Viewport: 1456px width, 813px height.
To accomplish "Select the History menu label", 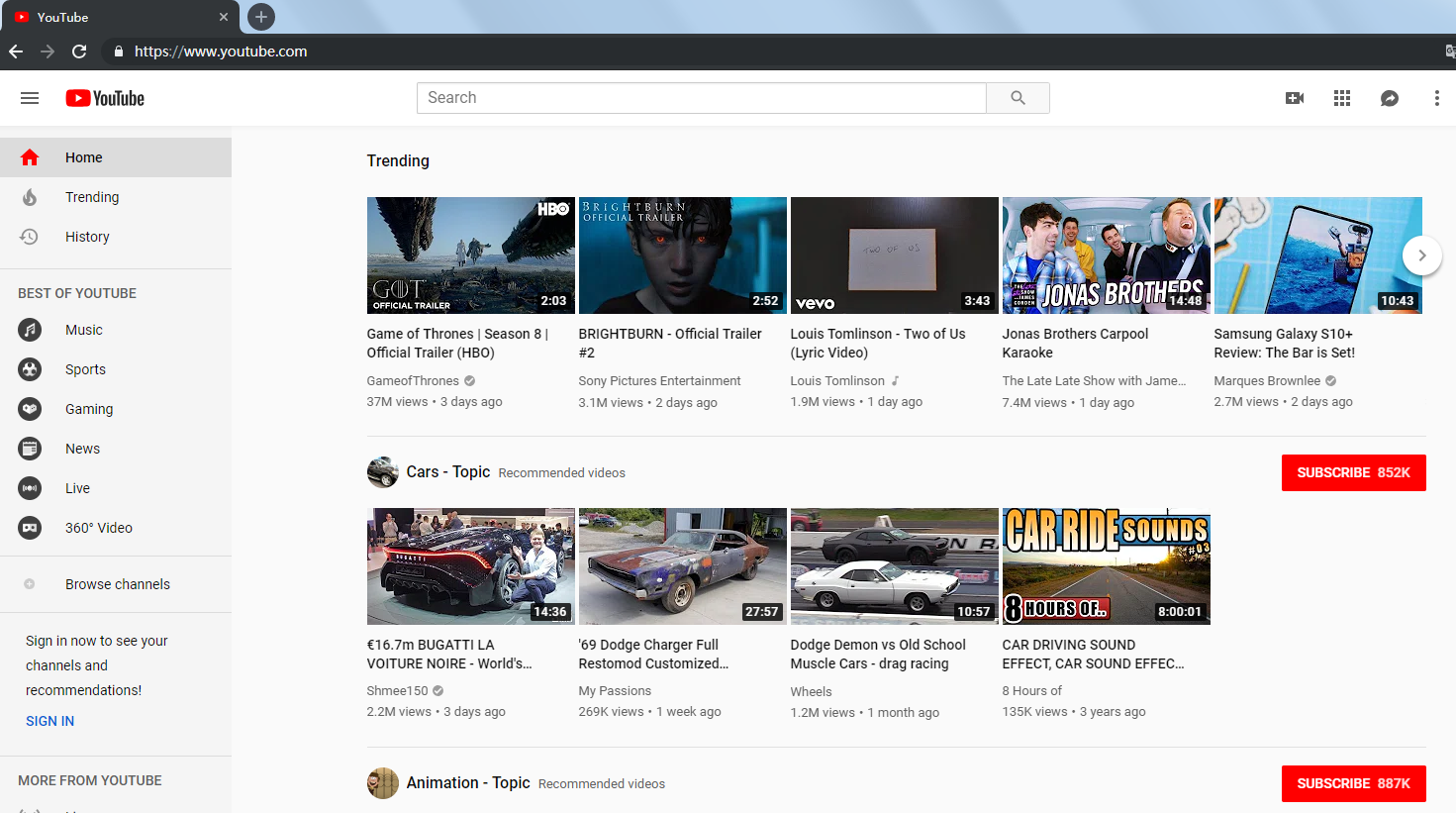I will coord(87,237).
